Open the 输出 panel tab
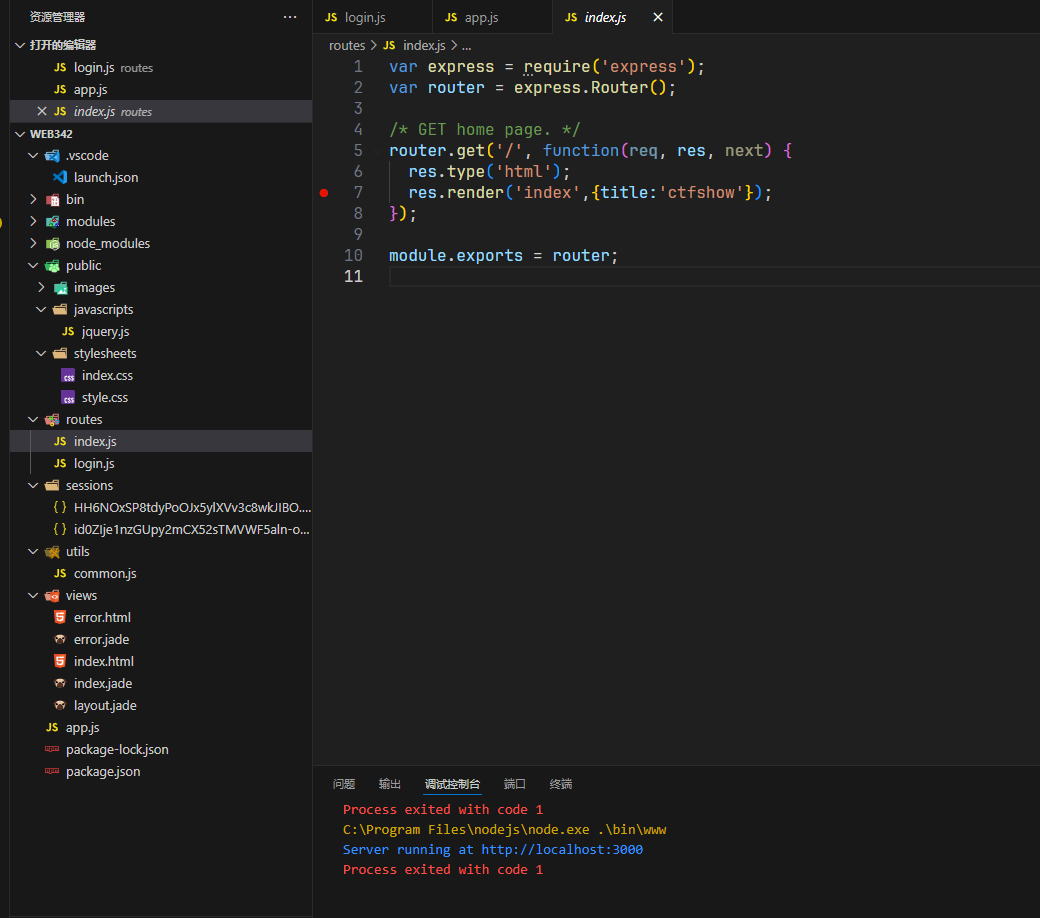 pyautogui.click(x=390, y=784)
